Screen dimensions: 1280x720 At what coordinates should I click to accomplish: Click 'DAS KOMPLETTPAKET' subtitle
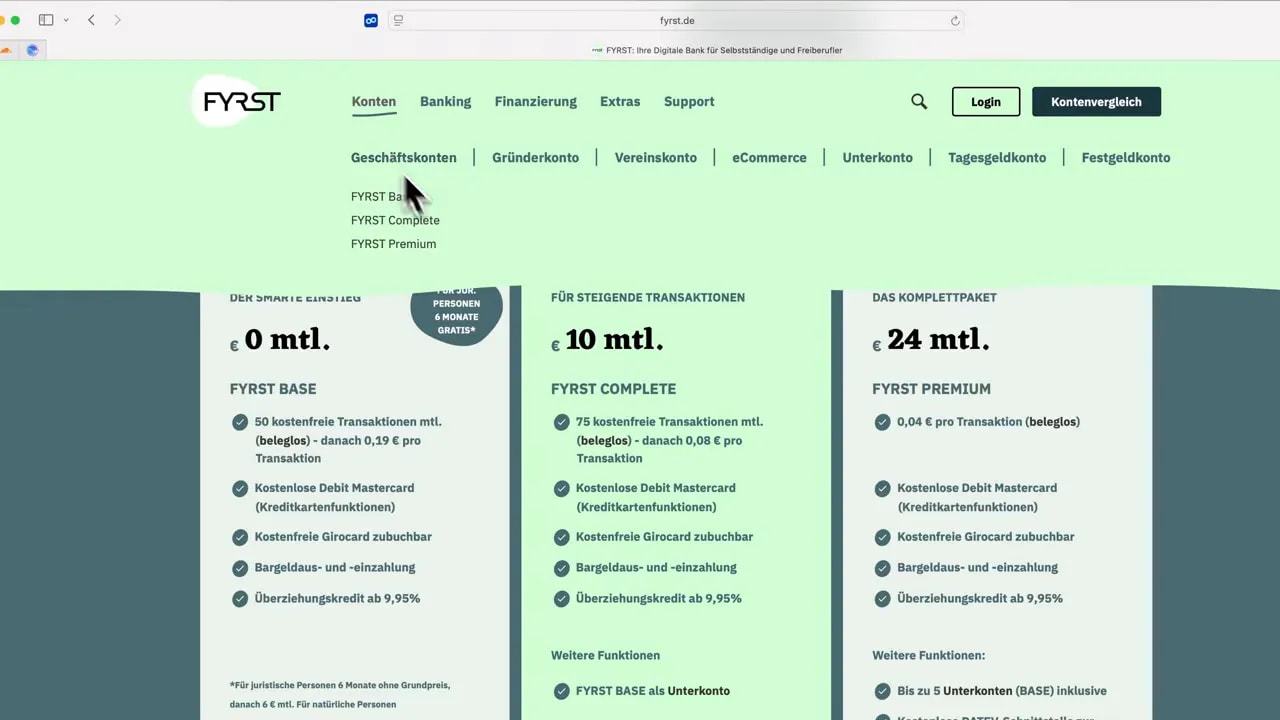point(934,297)
